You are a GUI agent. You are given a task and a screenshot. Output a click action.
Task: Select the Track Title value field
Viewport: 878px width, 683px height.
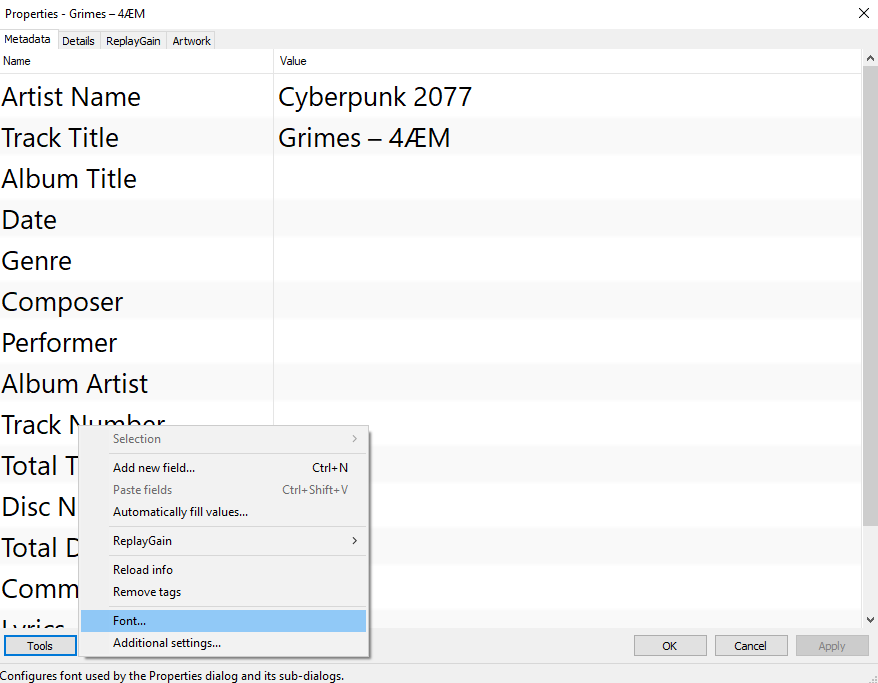click(x=364, y=138)
